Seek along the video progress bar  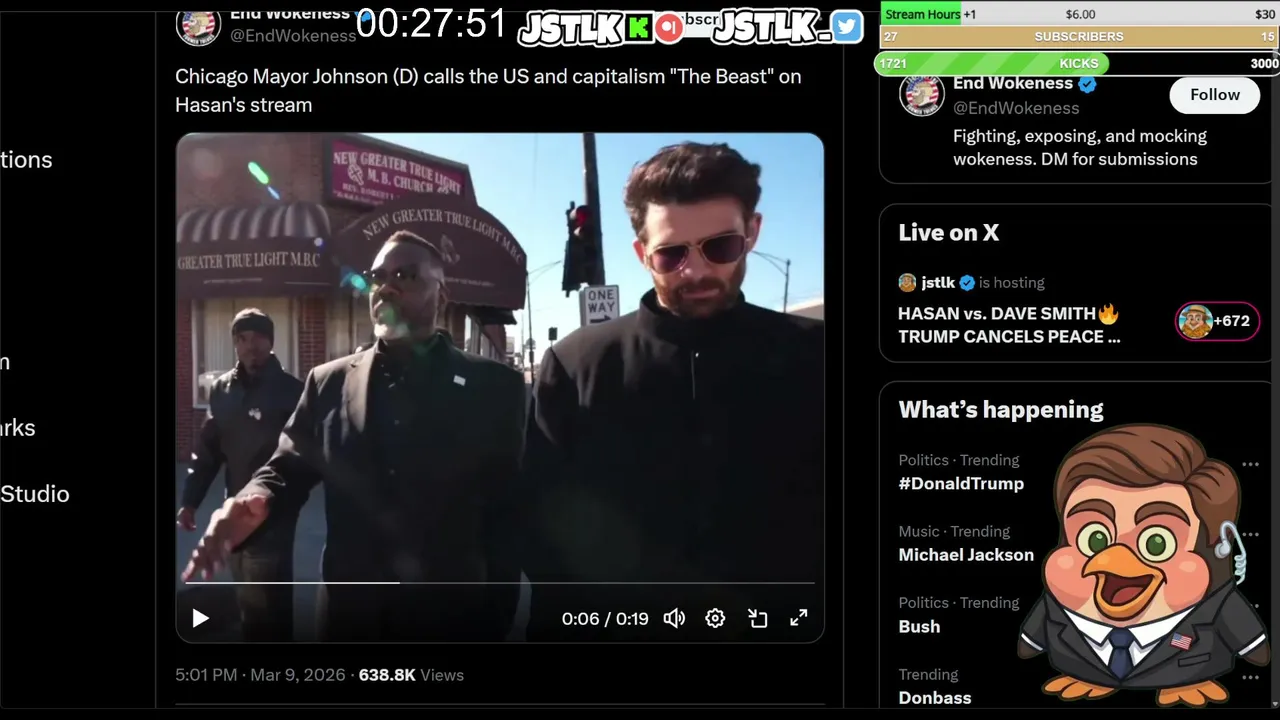(x=500, y=582)
